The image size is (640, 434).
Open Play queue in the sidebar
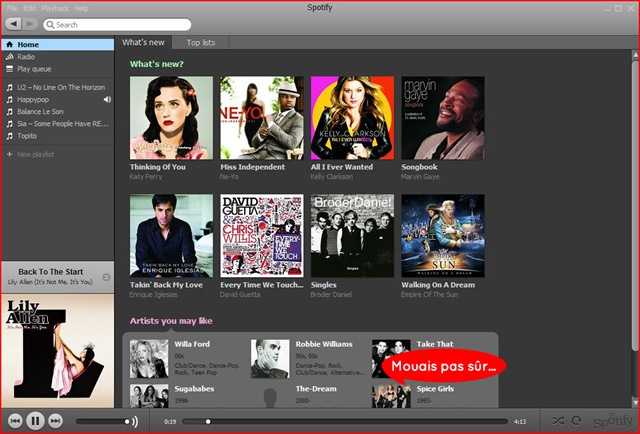[x=58, y=69]
